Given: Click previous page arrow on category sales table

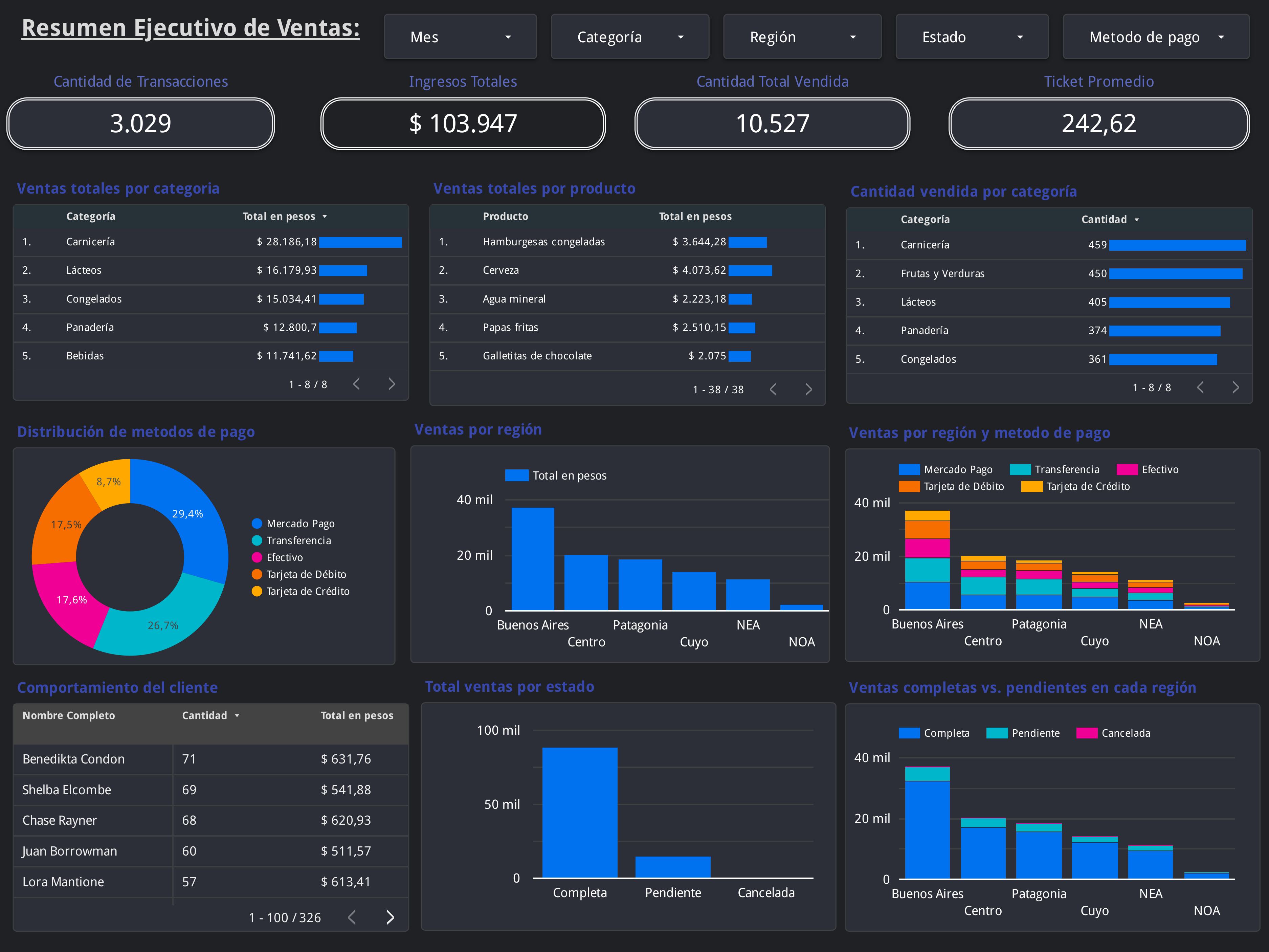Looking at the screenshot, I should coord(357,384).
